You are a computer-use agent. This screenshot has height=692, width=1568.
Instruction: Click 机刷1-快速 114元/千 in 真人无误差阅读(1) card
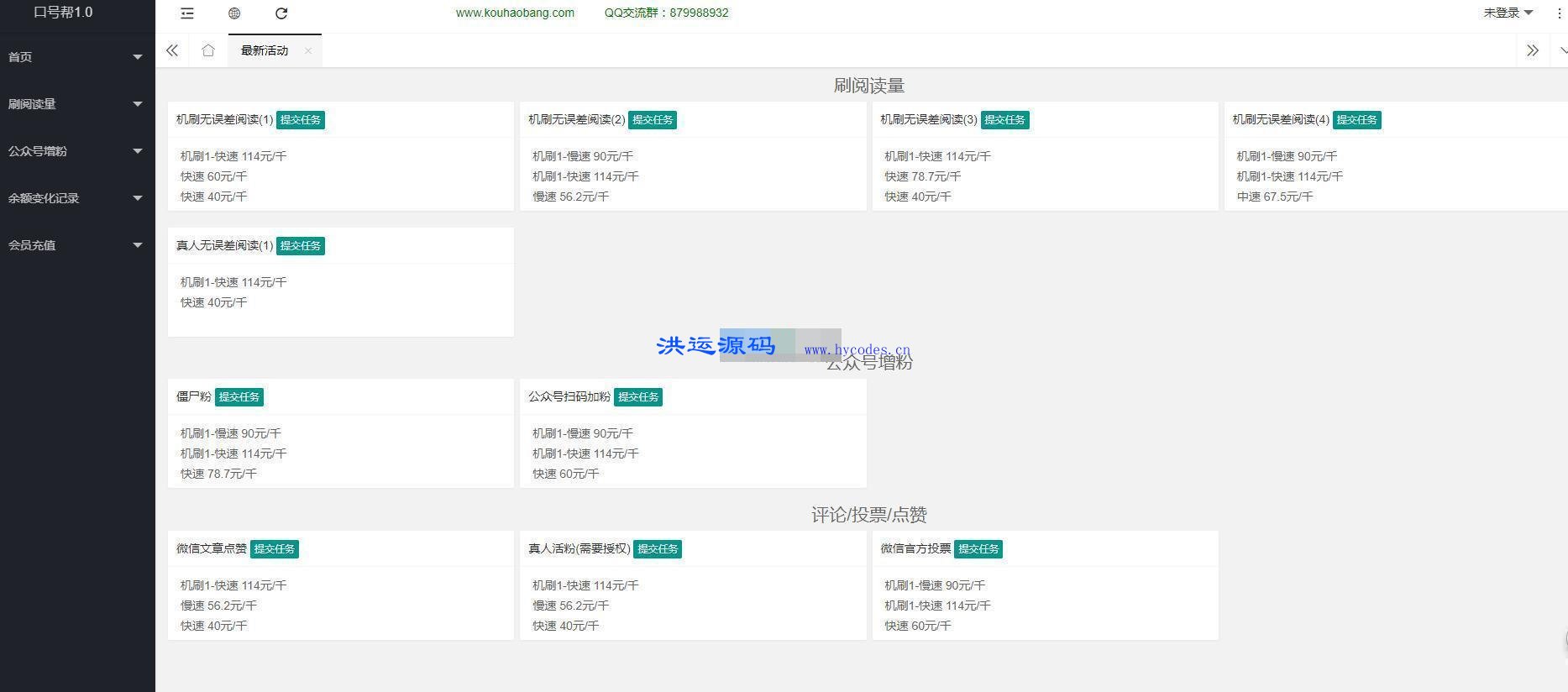pyautogui.click(x=233, y=282)
